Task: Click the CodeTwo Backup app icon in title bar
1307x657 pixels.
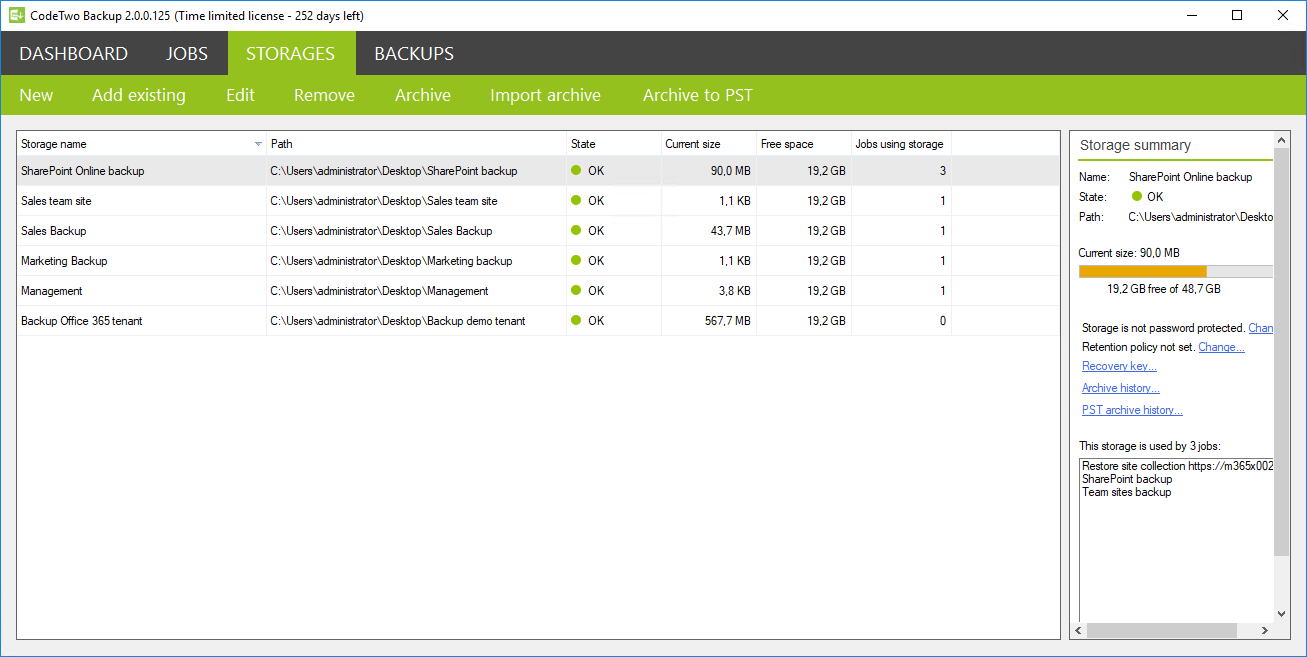Action: [x=16, y=15]
